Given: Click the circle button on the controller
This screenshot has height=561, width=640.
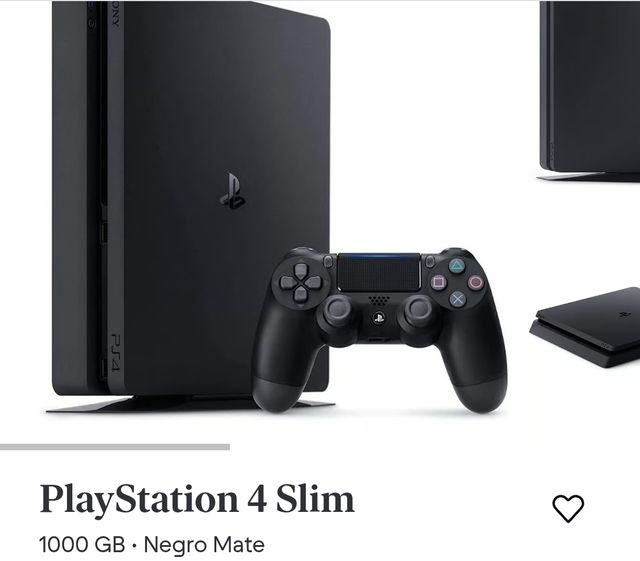Looking at the screenshot, I should point(476,282).
